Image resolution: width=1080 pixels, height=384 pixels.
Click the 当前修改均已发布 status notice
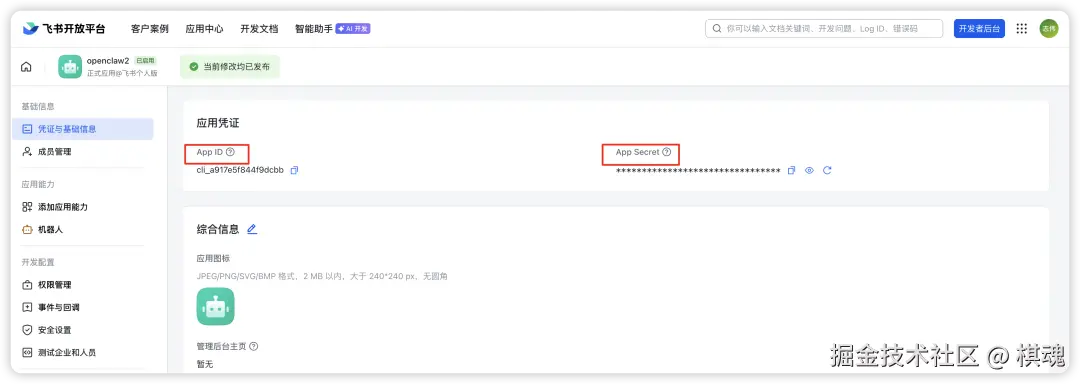(x=230, y=67)
